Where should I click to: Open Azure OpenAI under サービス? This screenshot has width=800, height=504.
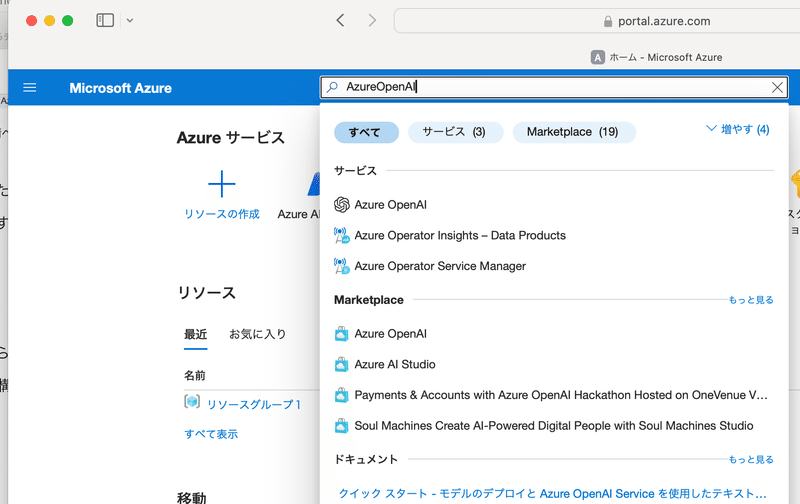(x=390, y=205)
